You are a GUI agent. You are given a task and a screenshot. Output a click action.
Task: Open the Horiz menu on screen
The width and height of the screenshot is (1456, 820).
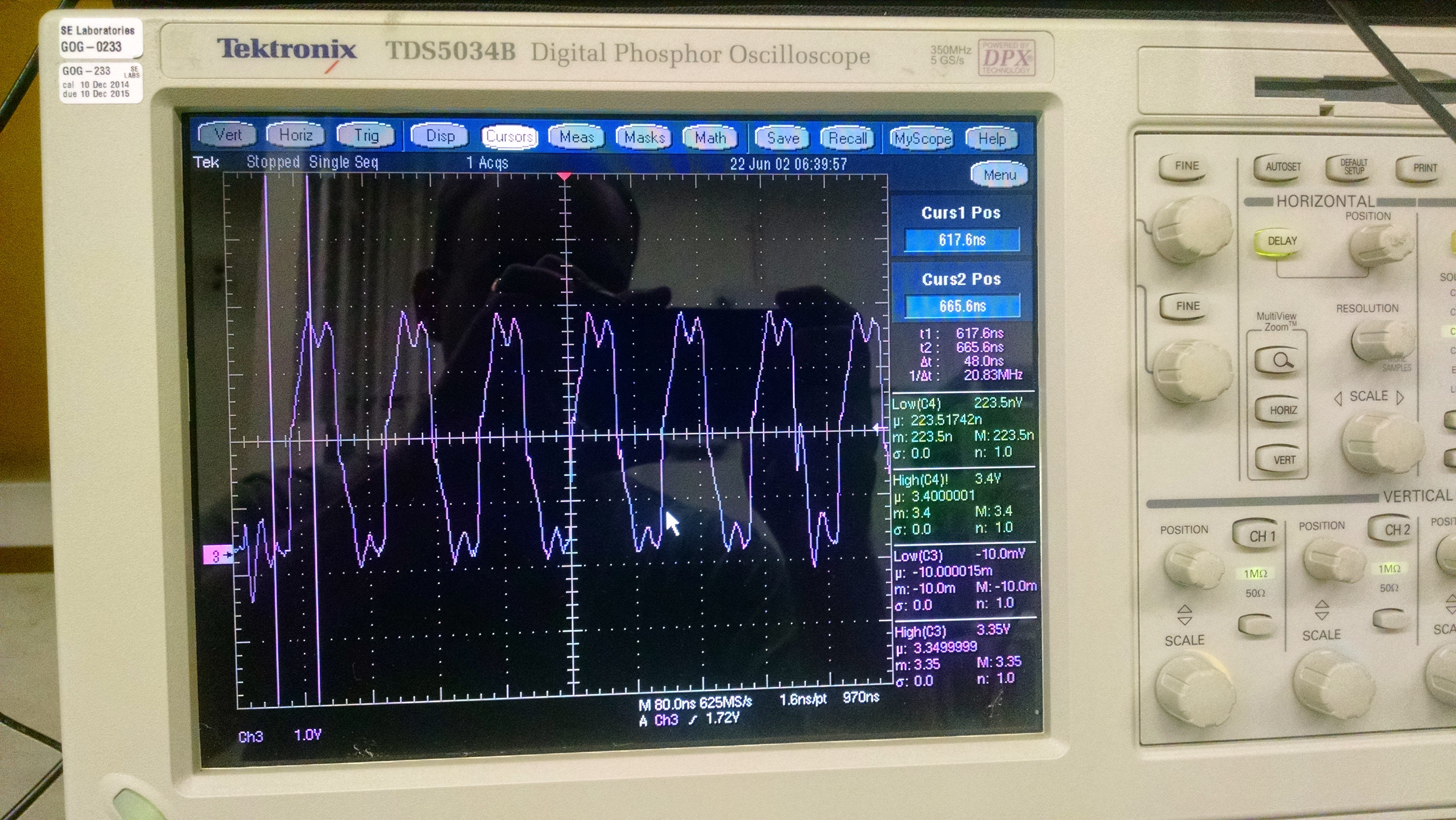296,135
